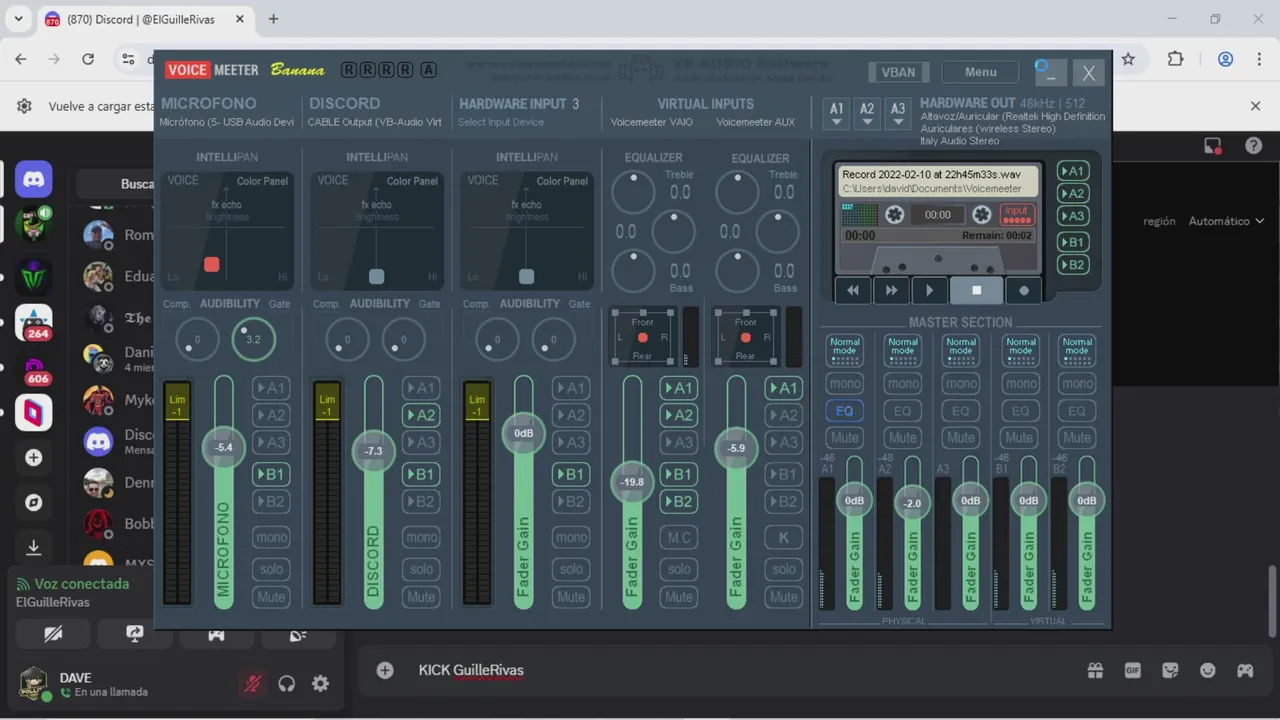
Task: Rewind the Voicemeeter cassette recorder
Action: pos(853,290)
